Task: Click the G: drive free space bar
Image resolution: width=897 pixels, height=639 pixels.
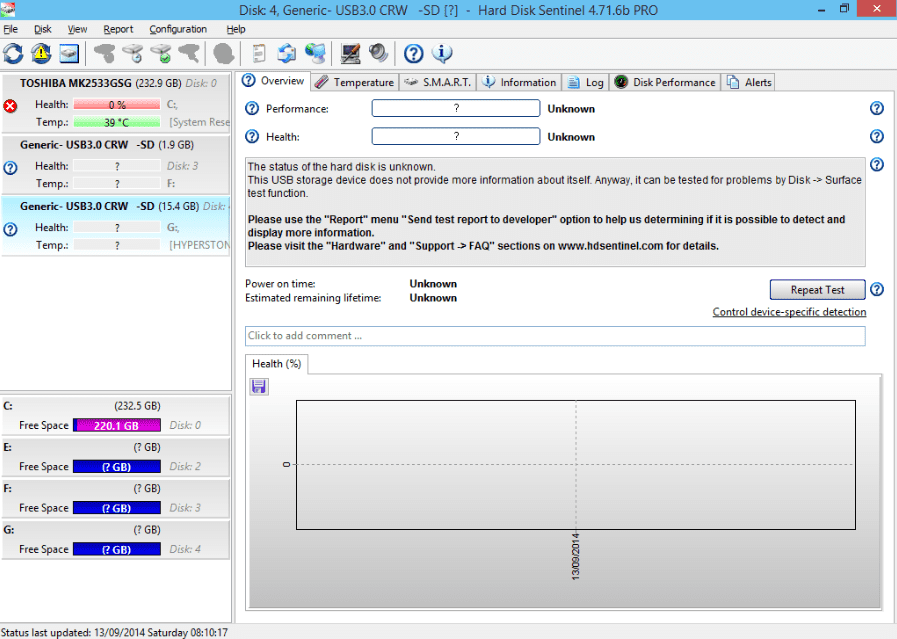Action: [117, 549]
